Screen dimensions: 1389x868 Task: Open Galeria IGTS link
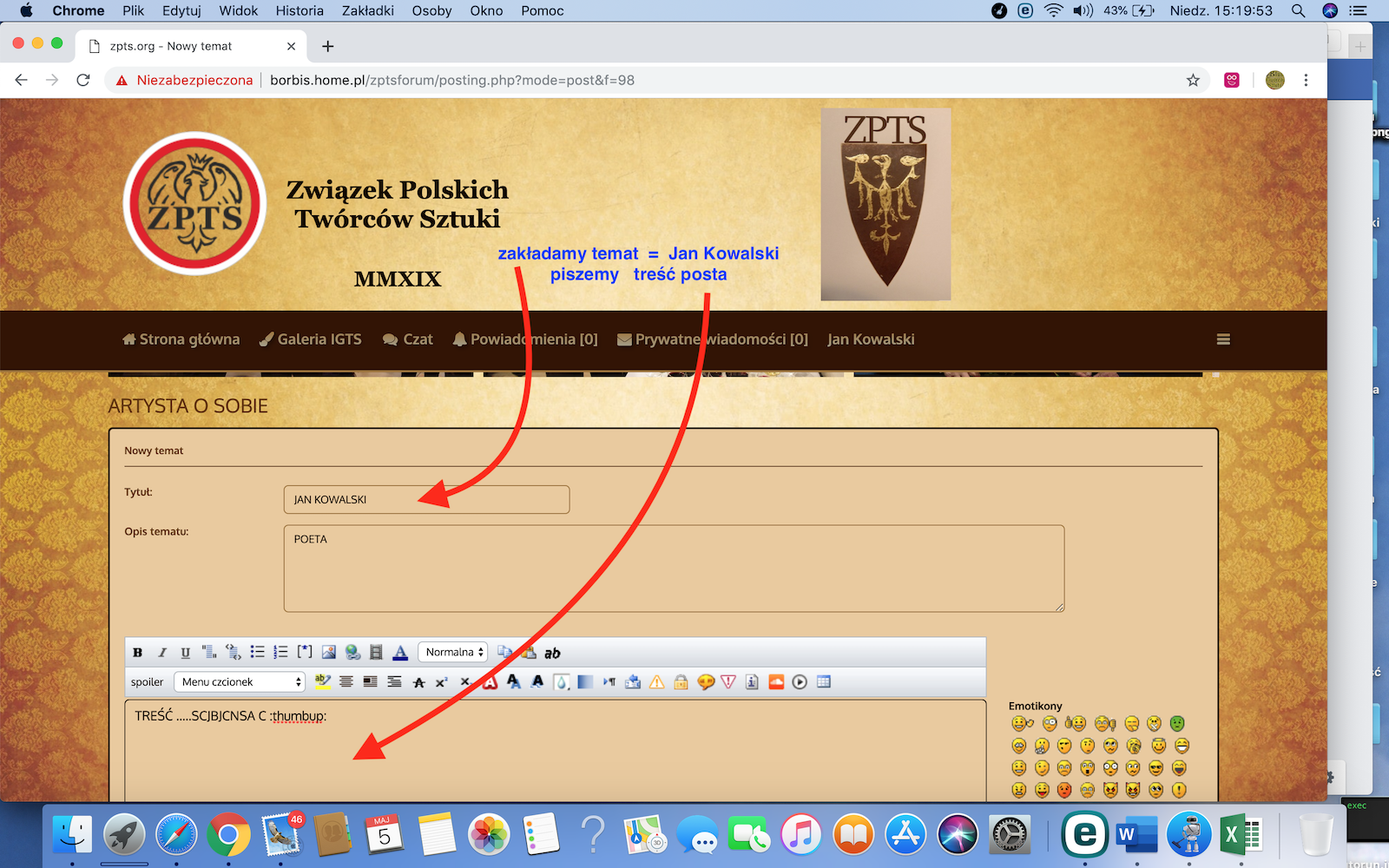(x=311, y=339)
